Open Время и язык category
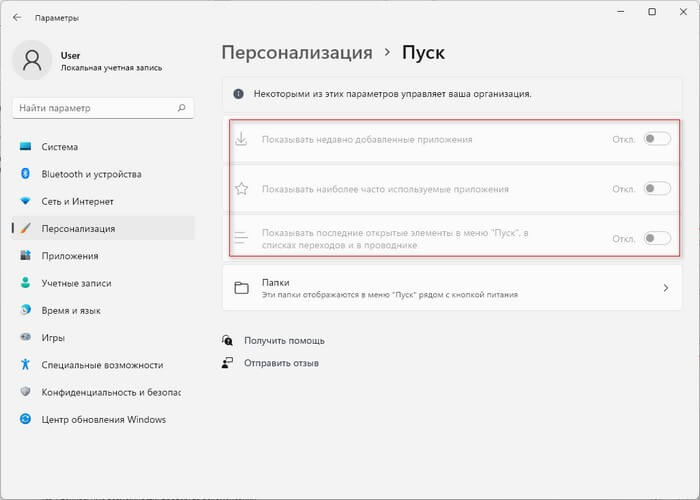This screenshot has width=700, height=500. click(x=103, y=310)
